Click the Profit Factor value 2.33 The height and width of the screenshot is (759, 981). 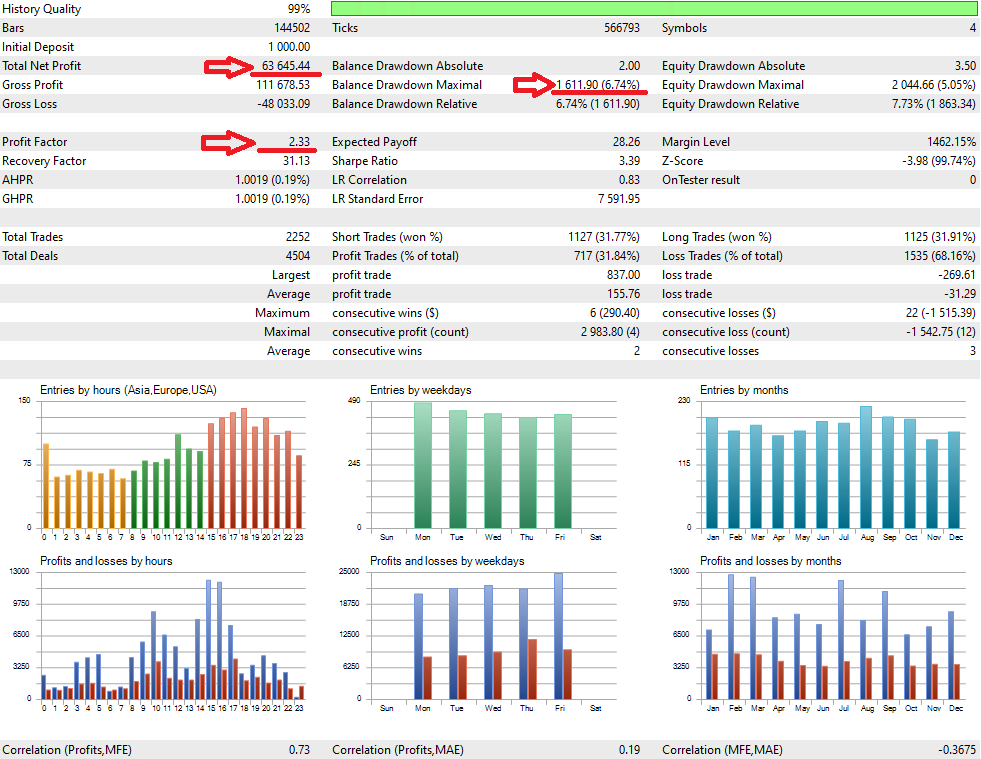[x=299, y=142]
